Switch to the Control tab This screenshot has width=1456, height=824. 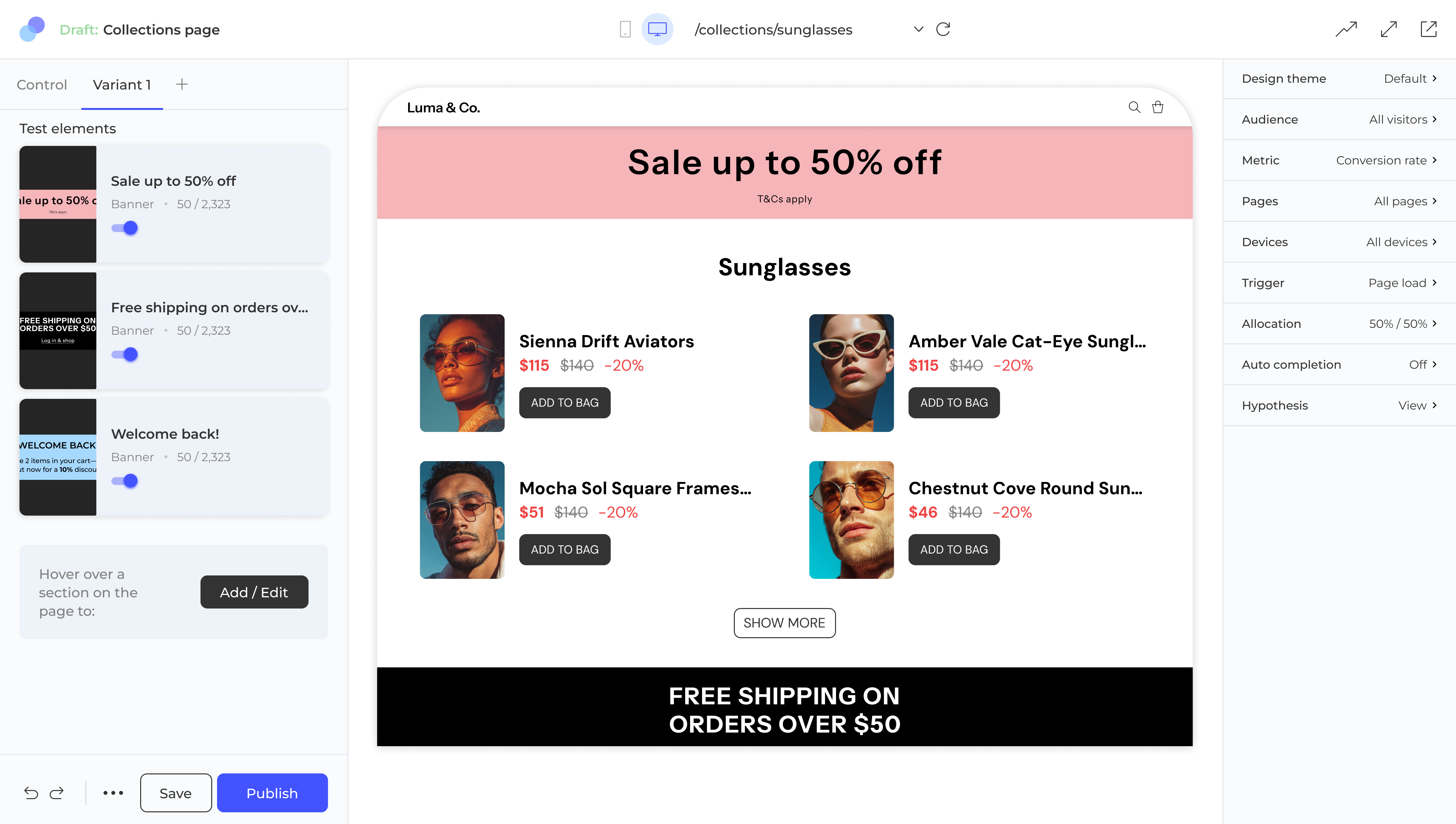[42, 85]
